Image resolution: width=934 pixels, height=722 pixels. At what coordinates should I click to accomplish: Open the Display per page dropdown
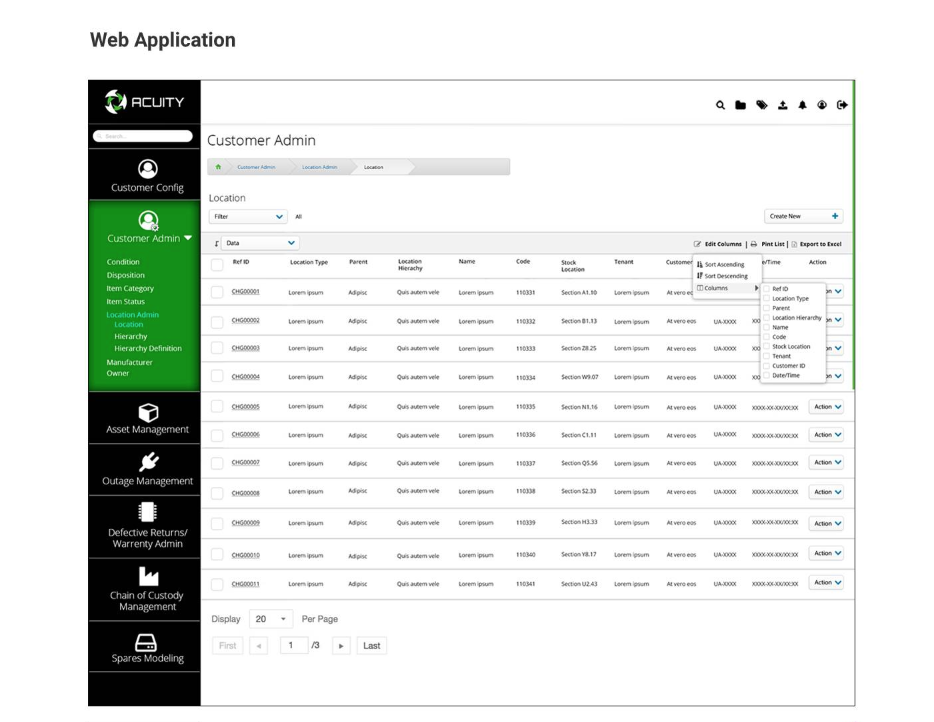point(270,619)
